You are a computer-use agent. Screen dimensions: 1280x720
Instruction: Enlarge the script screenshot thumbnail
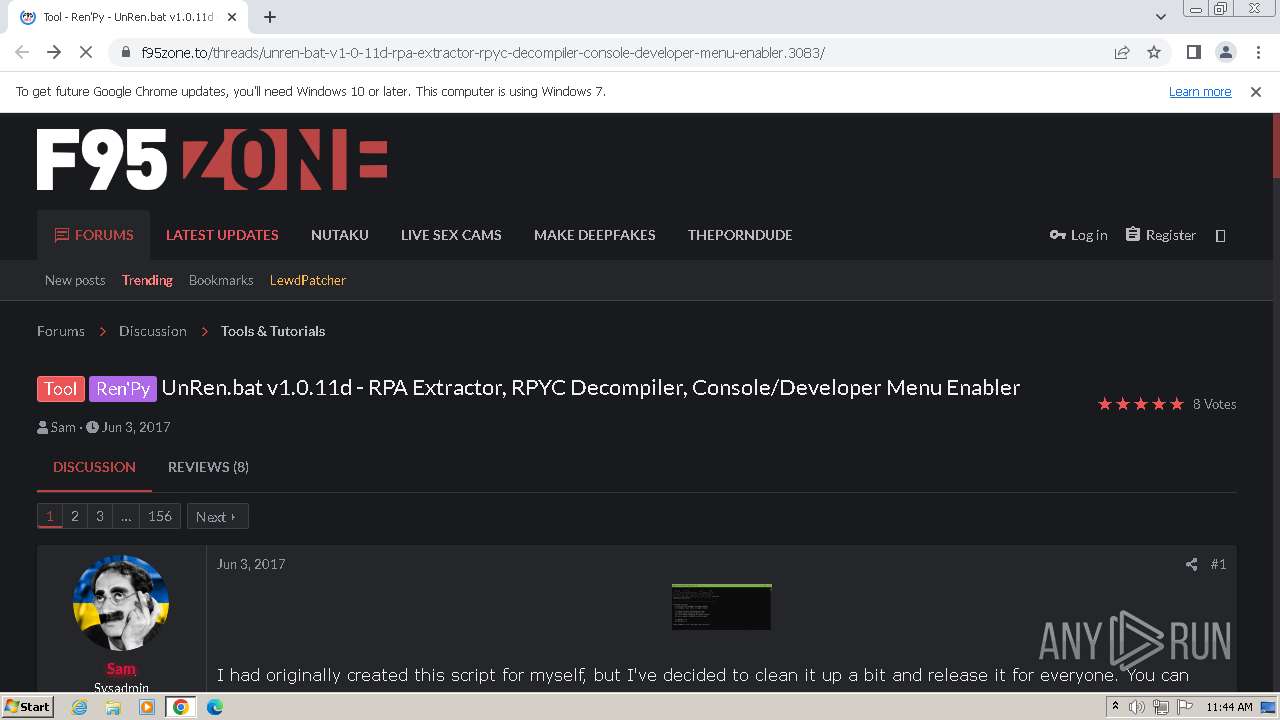tap(721, 606)
